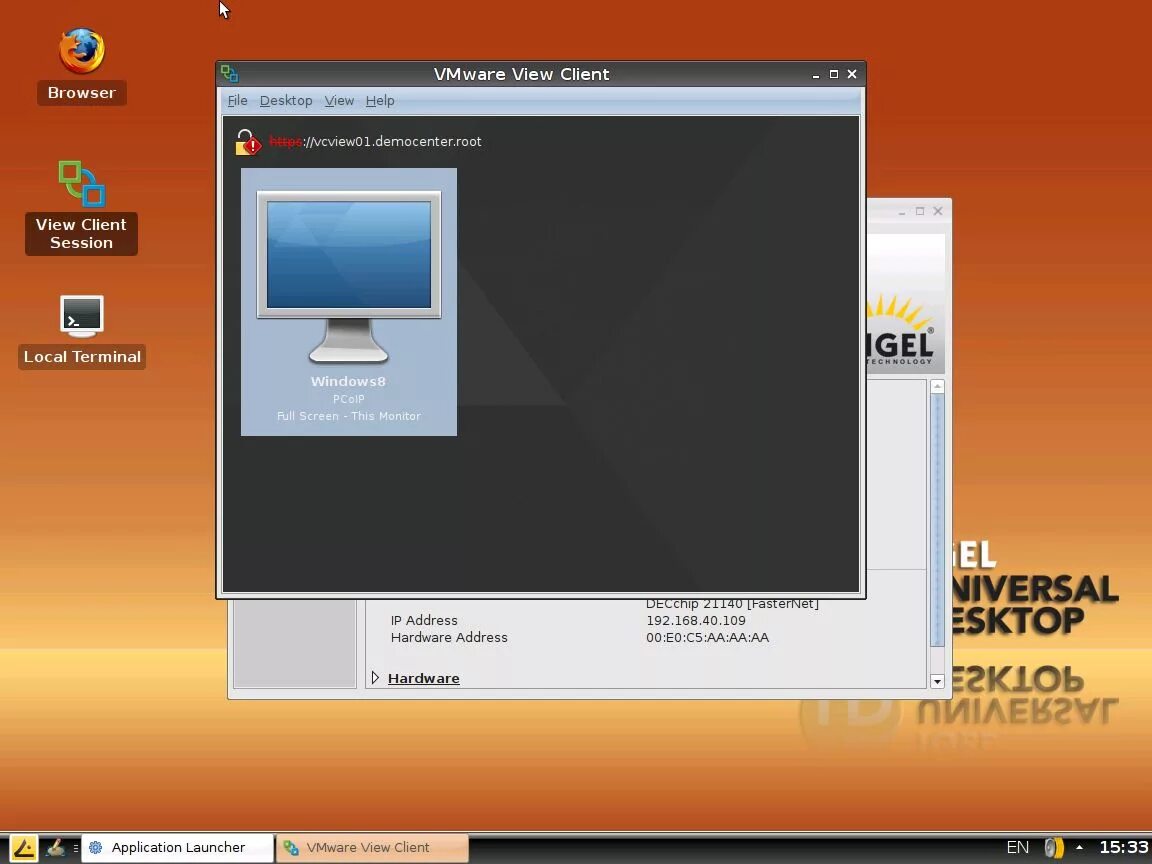This screenshot has width=1152, height=864.
Task: Open the View menu
Action: 339,101
